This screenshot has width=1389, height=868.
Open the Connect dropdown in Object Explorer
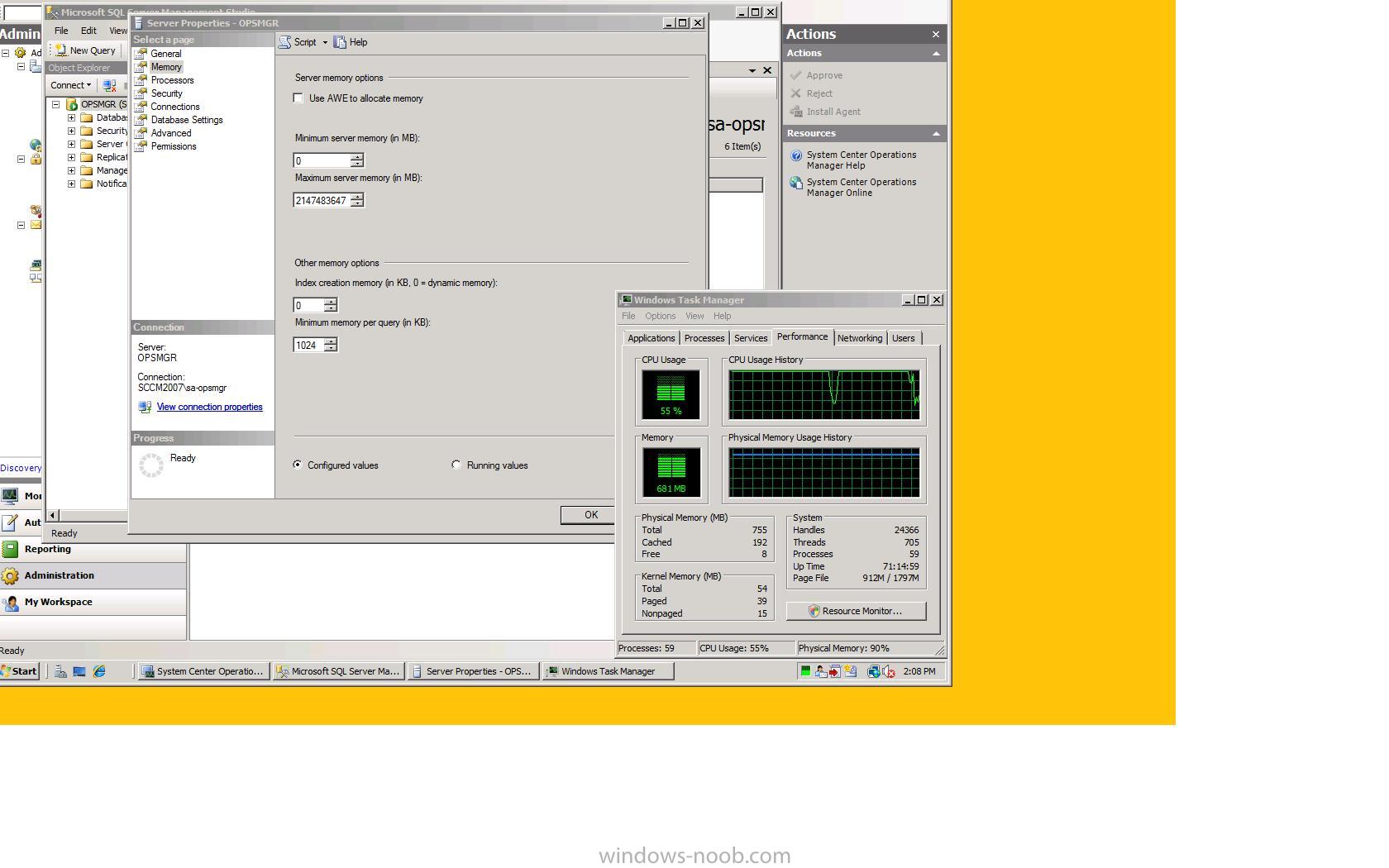coord(70,85)
